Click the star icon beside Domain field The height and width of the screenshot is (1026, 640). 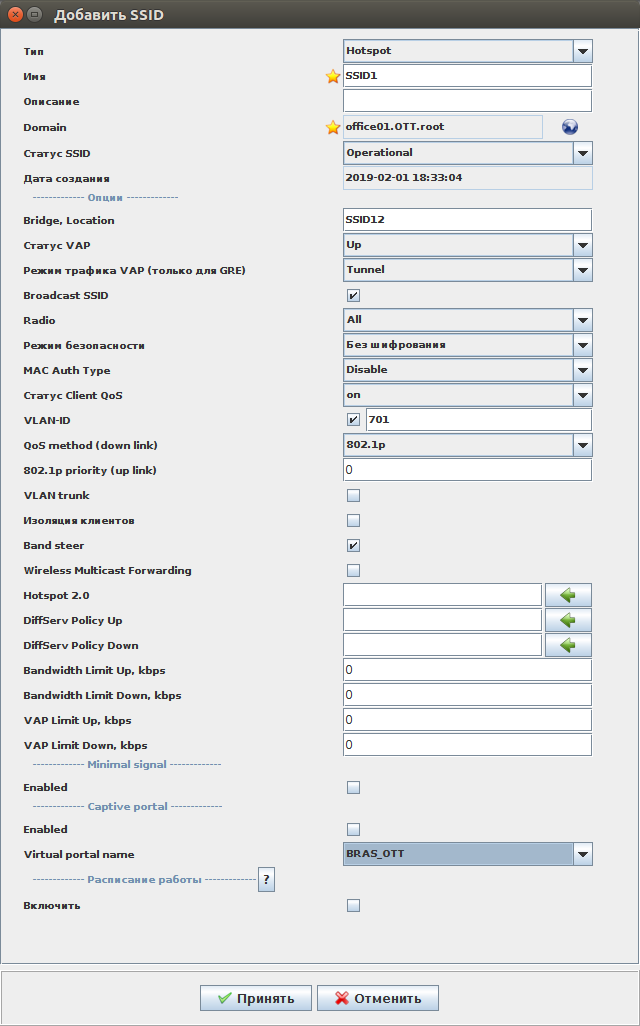[x=333, y=127]
